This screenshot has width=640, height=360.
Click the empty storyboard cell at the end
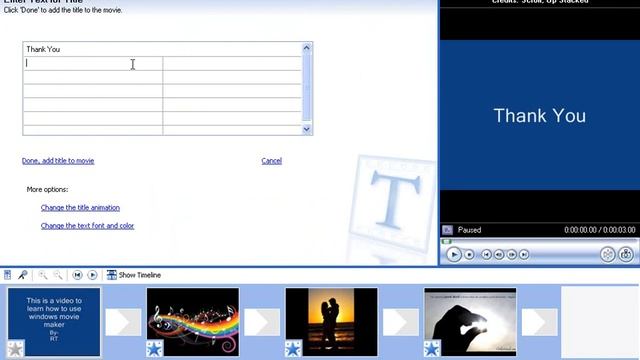[600, 322]
